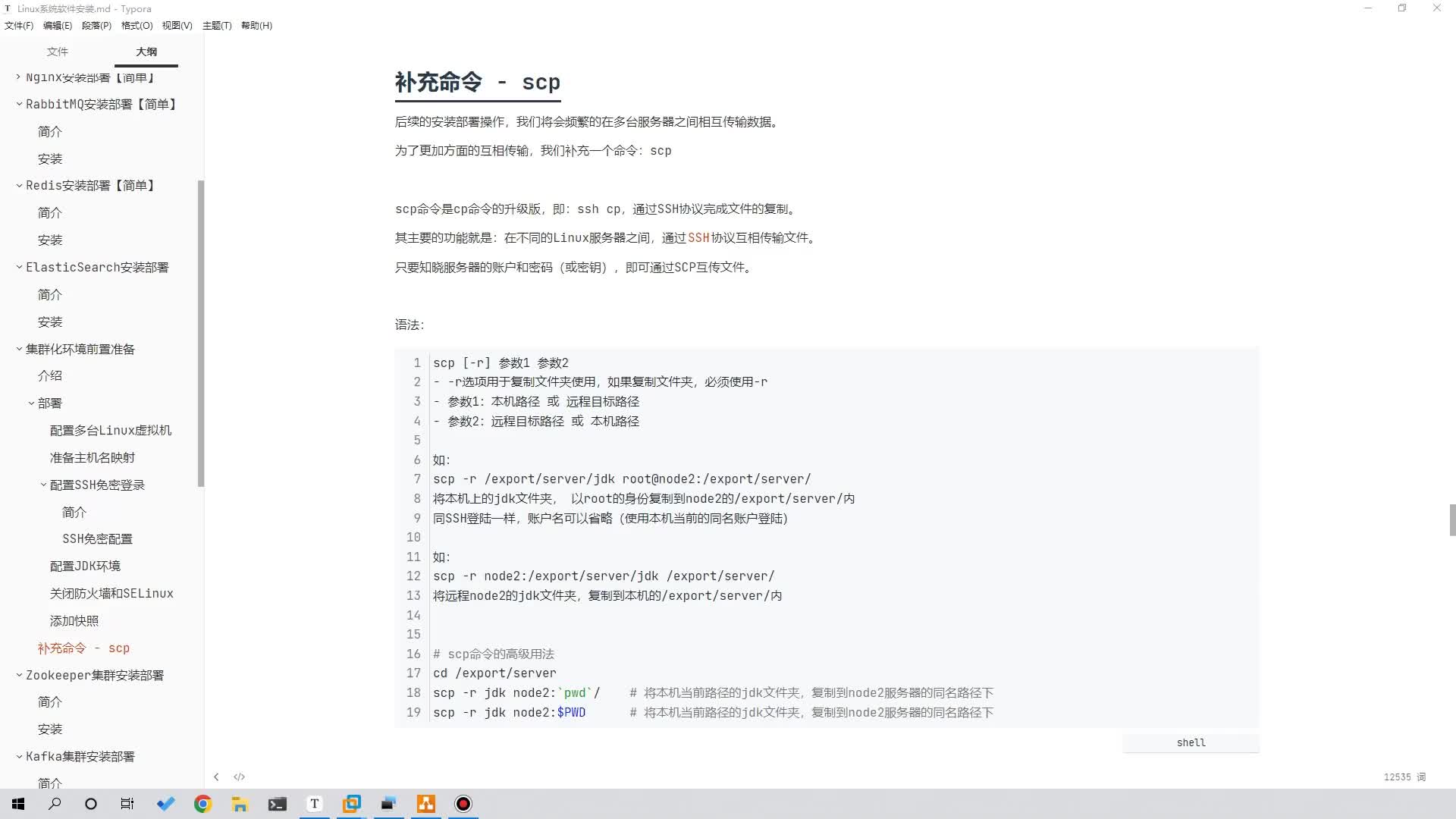Click 关闭防火墙和SELinux link
This screenshot has width=1456, height=819.
(110, 593)
